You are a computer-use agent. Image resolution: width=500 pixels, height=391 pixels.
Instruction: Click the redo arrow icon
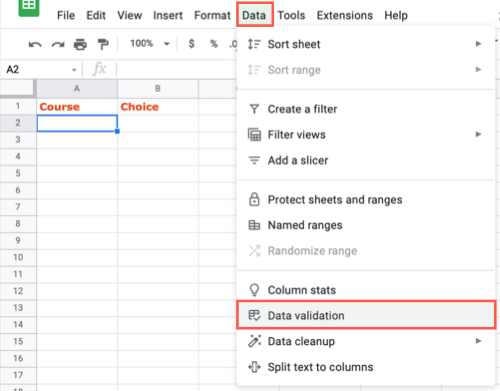point(58,44)
